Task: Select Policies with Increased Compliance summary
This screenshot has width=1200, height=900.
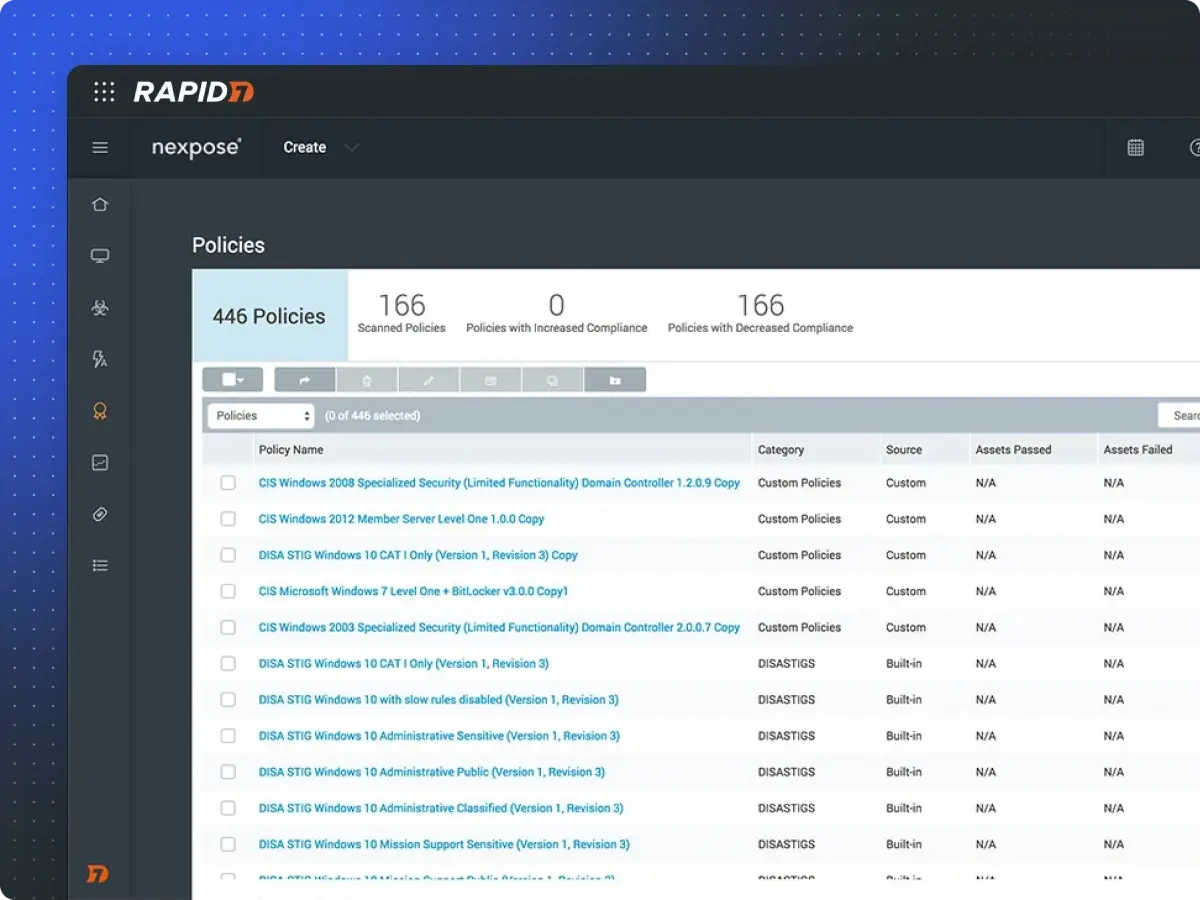Action: [557, 314]
